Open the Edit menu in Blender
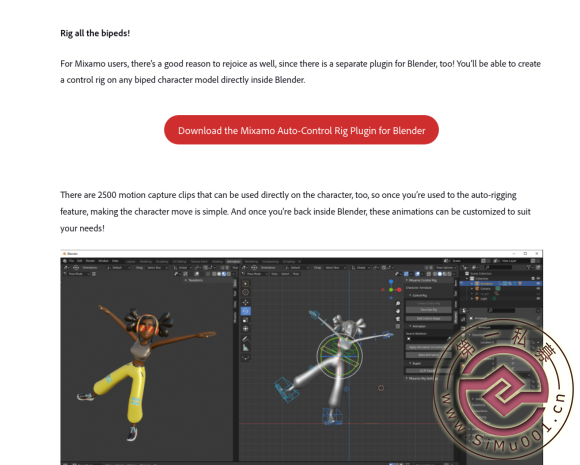Screen dimensions: 580x465 (x=80, y=261)
